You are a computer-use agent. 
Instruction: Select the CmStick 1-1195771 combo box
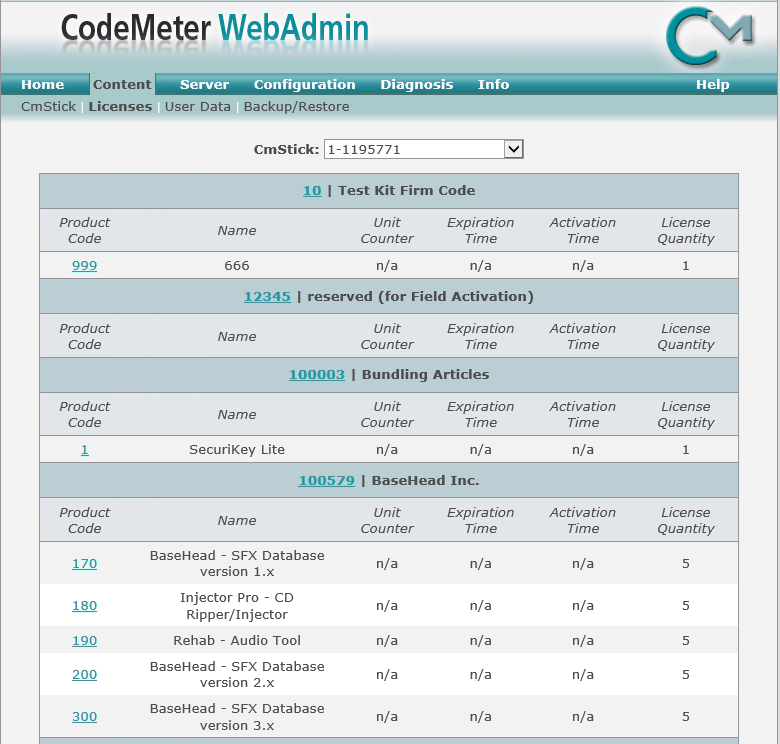pos(423,149)
